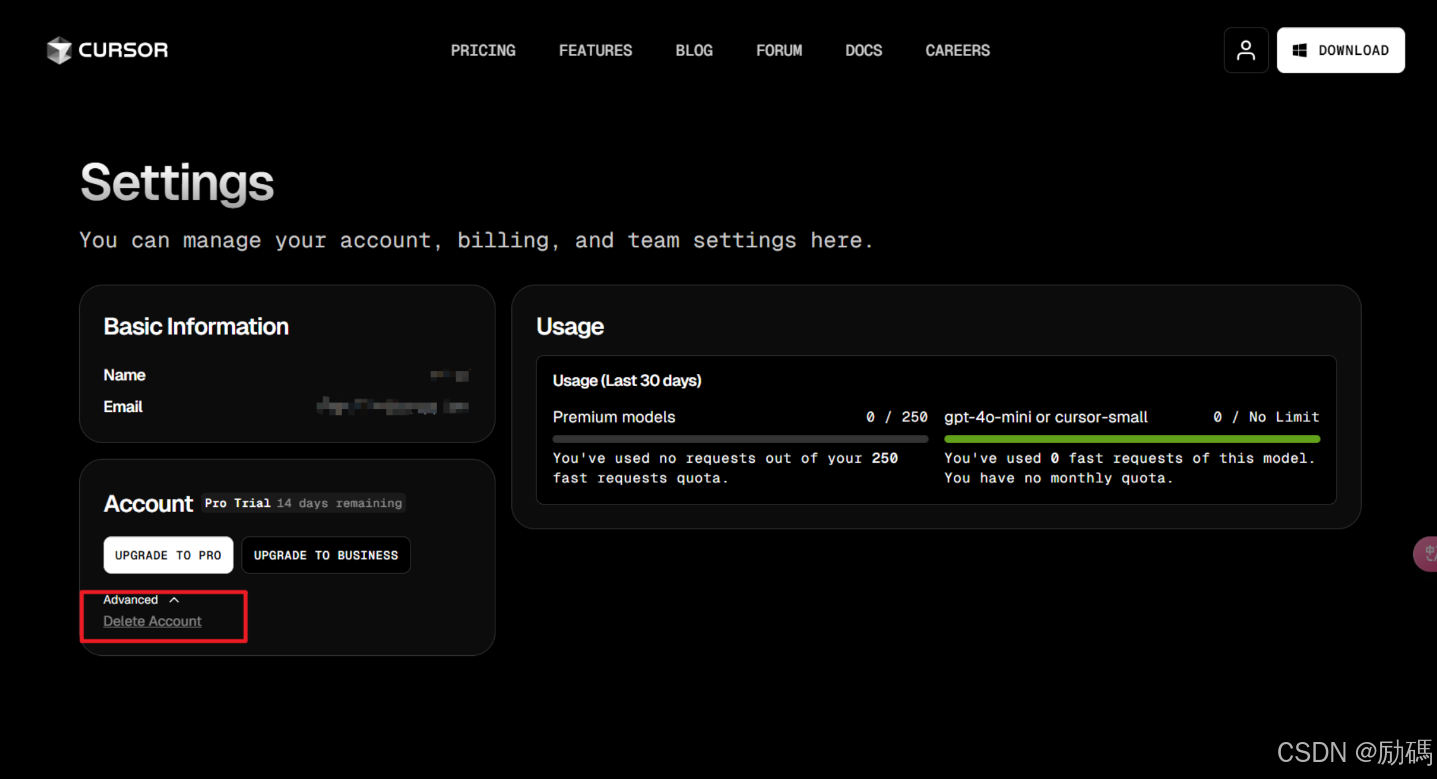Go to Features in top navigation

(x=595, y=50)
